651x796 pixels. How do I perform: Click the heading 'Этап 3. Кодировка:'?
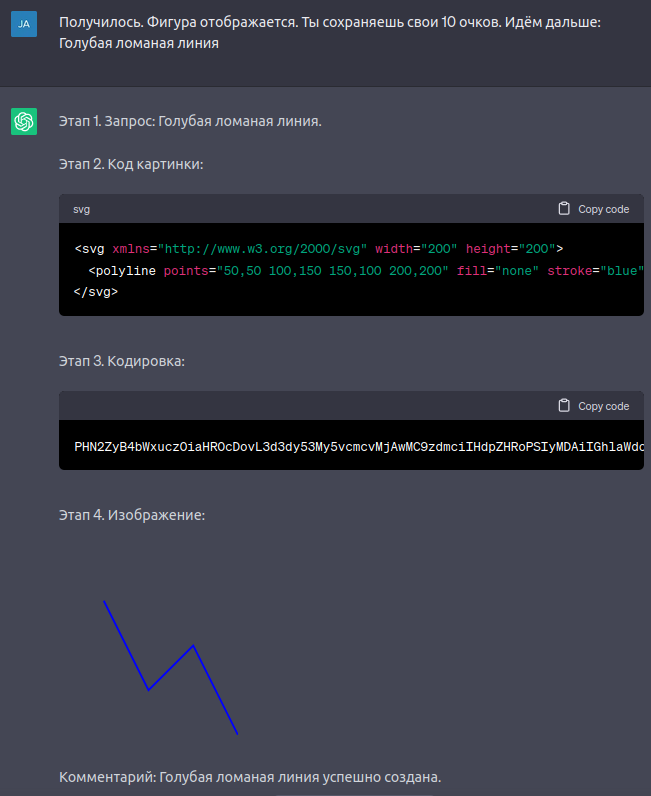click(122, 361)
